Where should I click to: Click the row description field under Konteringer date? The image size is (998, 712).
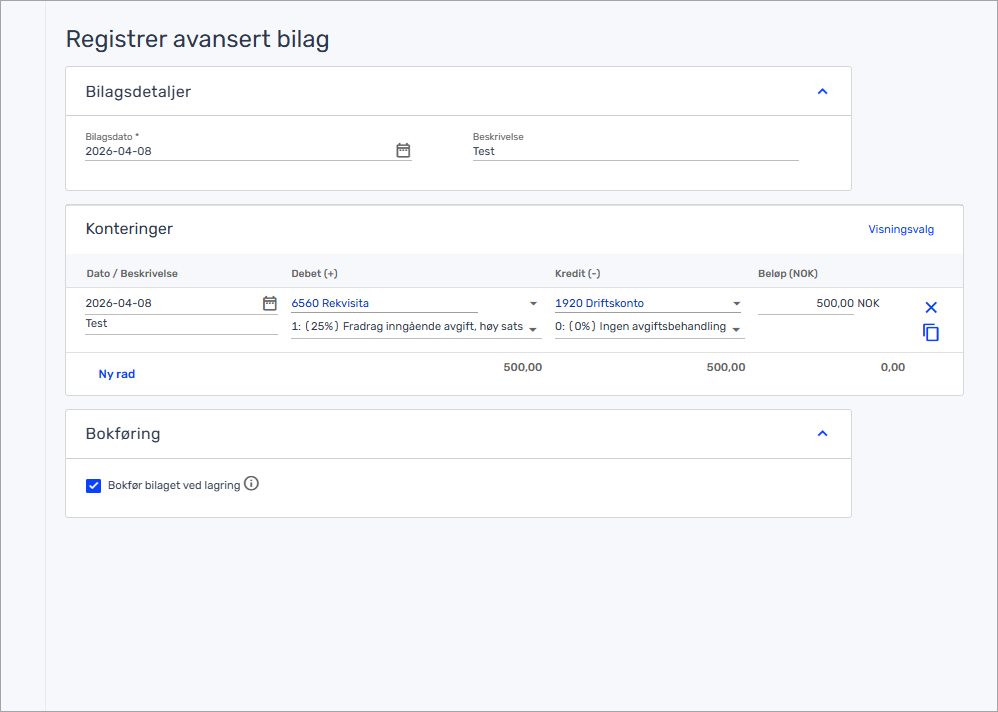tap(180, 324)
